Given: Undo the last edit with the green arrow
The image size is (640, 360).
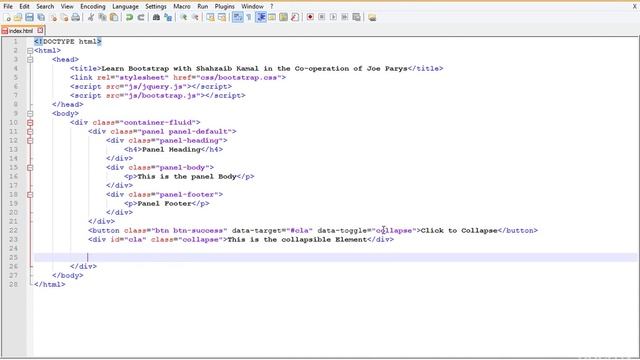Looking at the screenshot, I should pyautogui.click(x=129, y=17).
